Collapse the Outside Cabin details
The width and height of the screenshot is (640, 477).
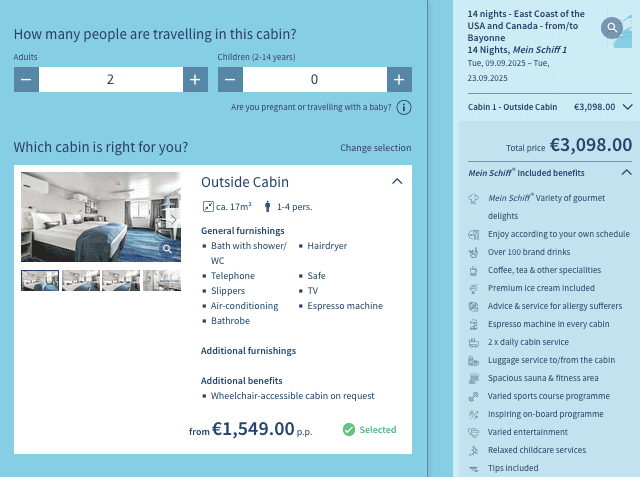(397, 181)
